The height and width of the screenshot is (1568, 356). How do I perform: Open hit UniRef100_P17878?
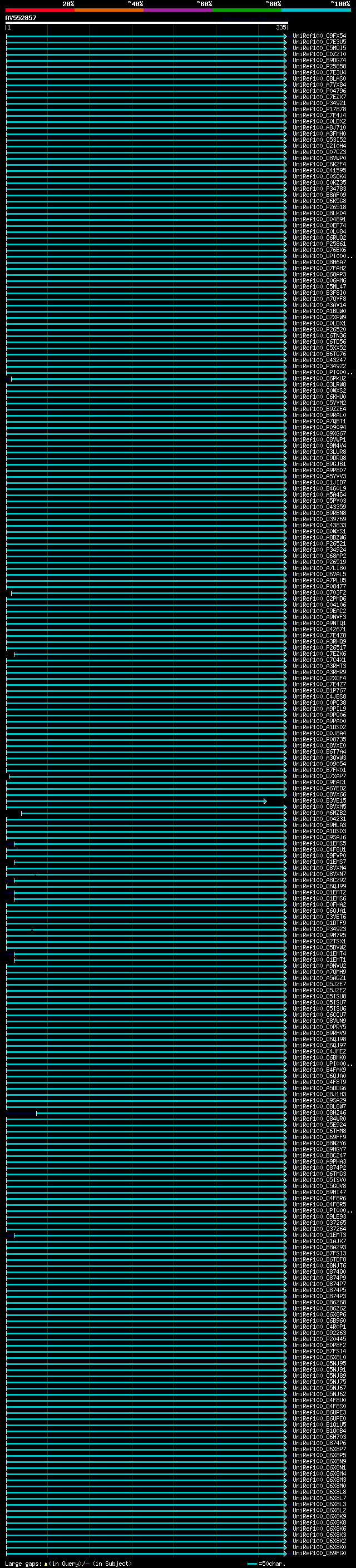tap(319, 109)
